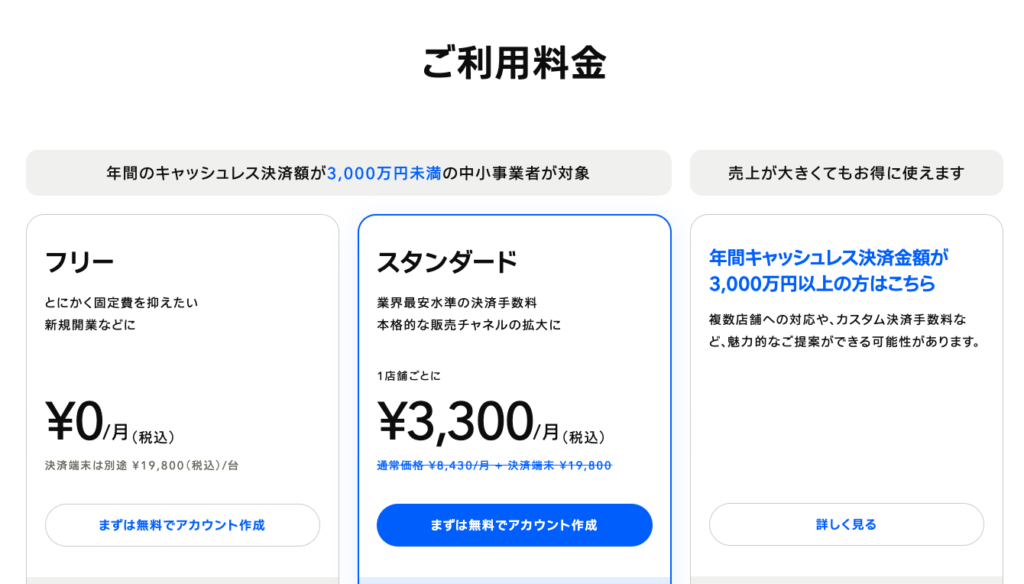The width and height of the screenshot is (1024, 584).
Task: Click the ご利用料金 page heading
Action: pos(514,63)
